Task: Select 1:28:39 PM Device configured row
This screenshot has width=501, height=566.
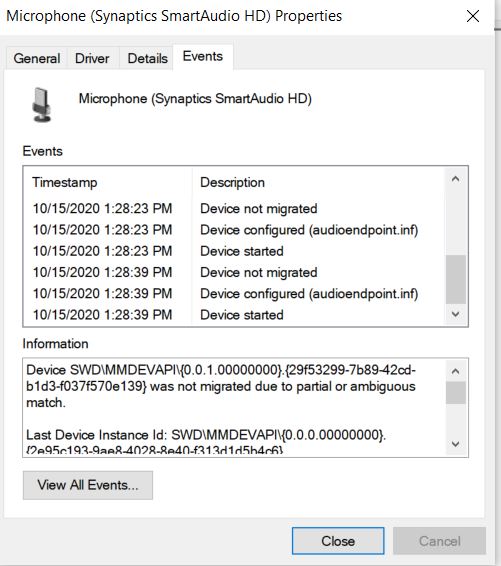Action: tap(235, 294)
